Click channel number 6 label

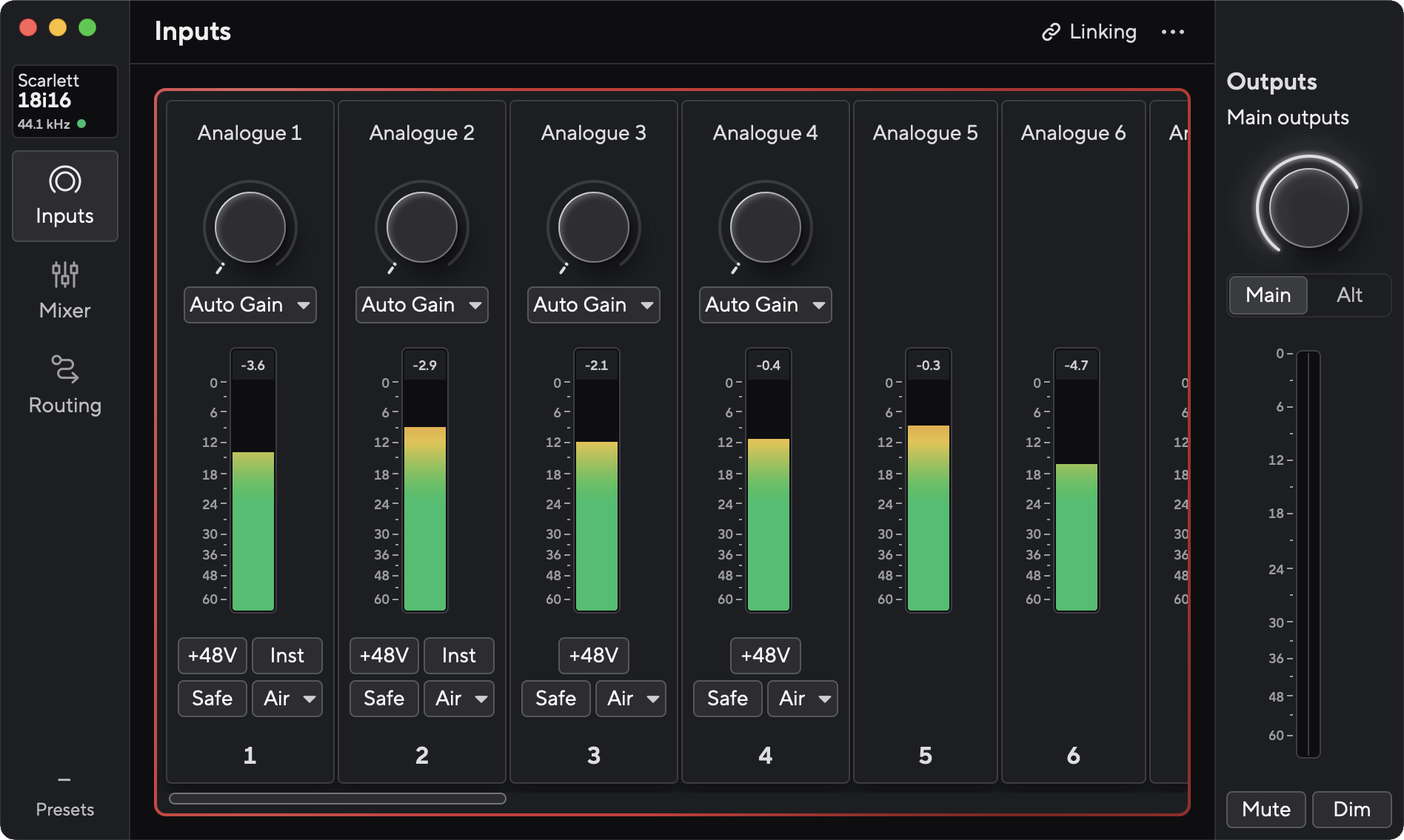point(1074,756)
